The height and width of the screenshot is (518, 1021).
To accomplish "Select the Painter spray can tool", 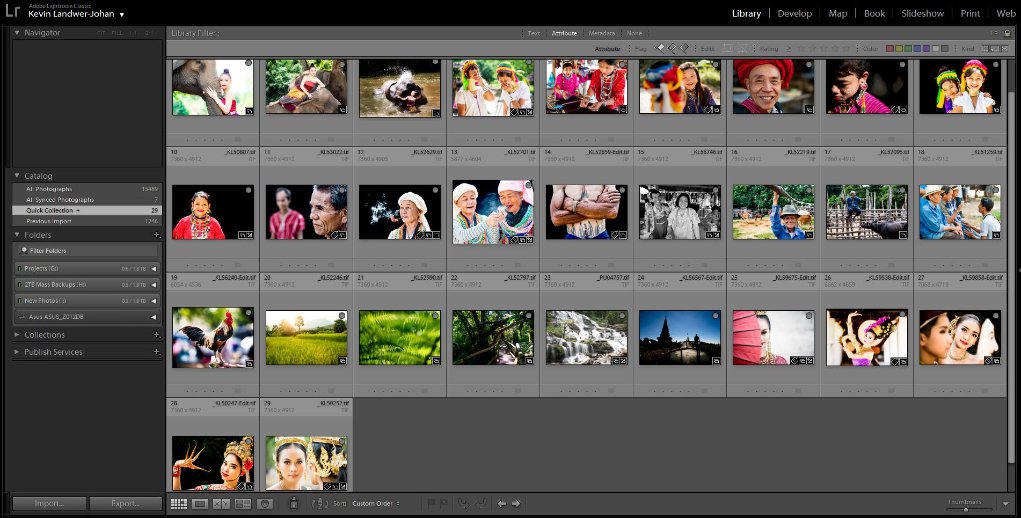I will pos(294,503).
